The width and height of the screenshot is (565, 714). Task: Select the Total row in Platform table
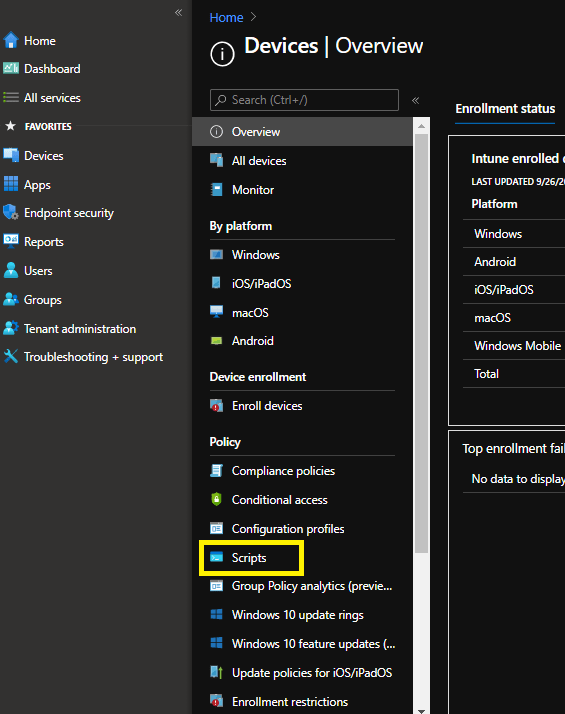click(514, 374)
